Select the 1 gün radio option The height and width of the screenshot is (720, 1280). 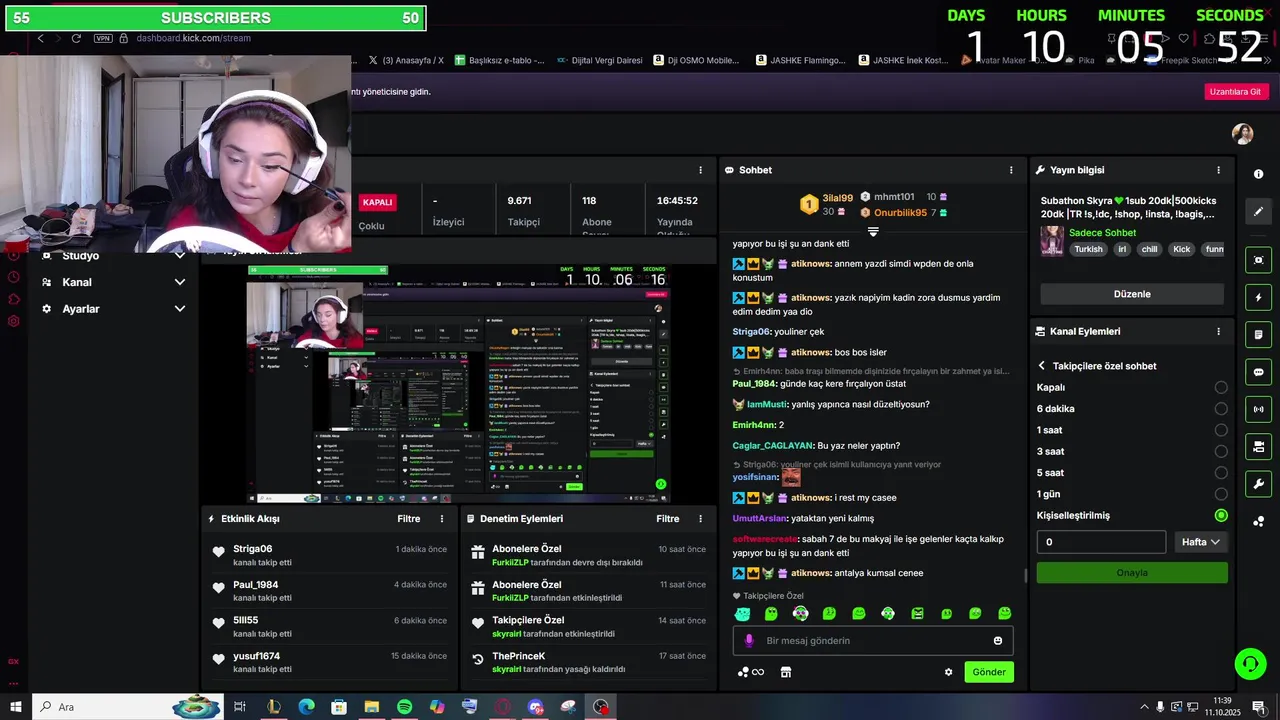click(x=1220, y=494)
